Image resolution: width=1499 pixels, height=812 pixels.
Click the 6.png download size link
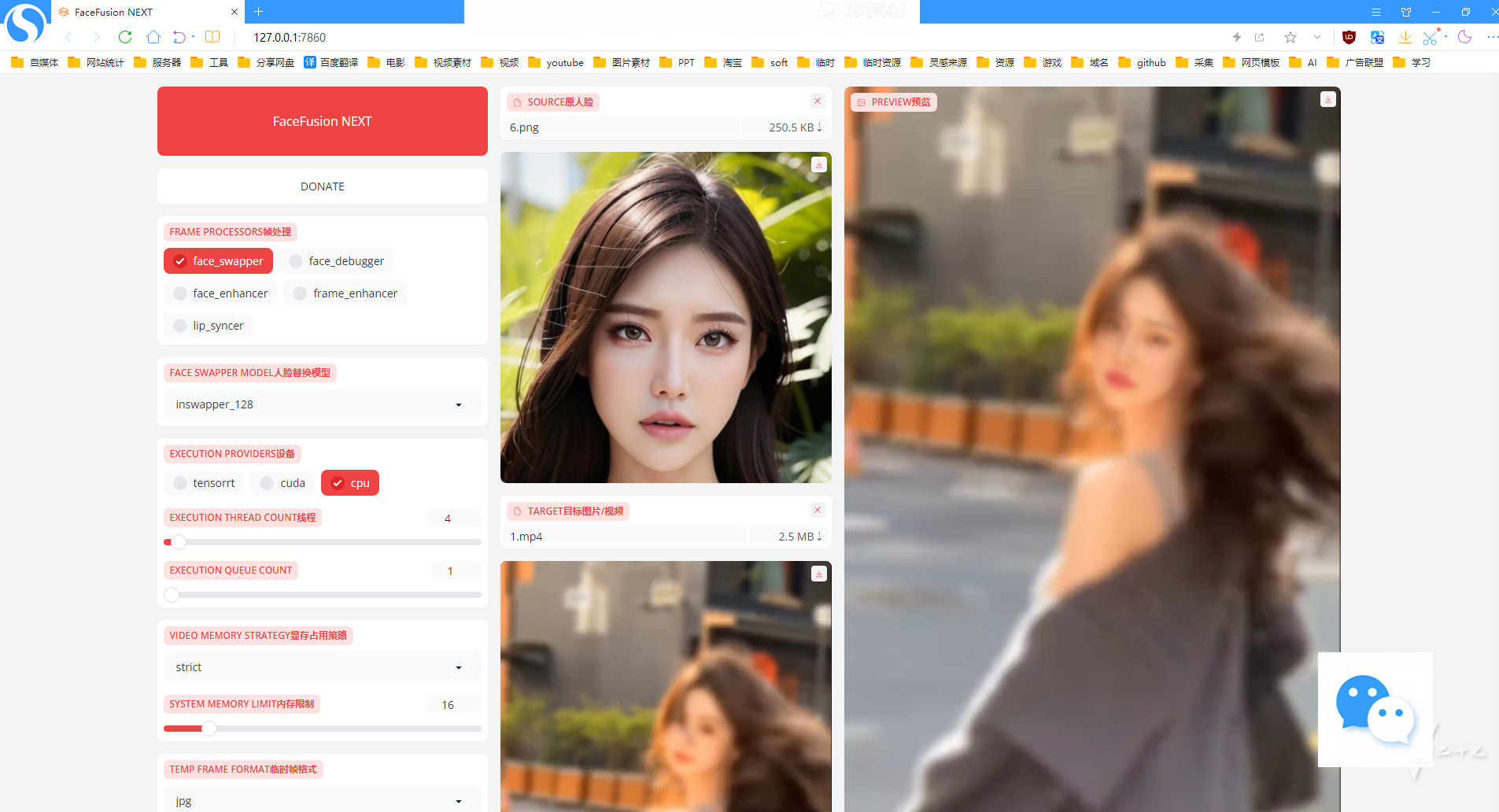795,127
